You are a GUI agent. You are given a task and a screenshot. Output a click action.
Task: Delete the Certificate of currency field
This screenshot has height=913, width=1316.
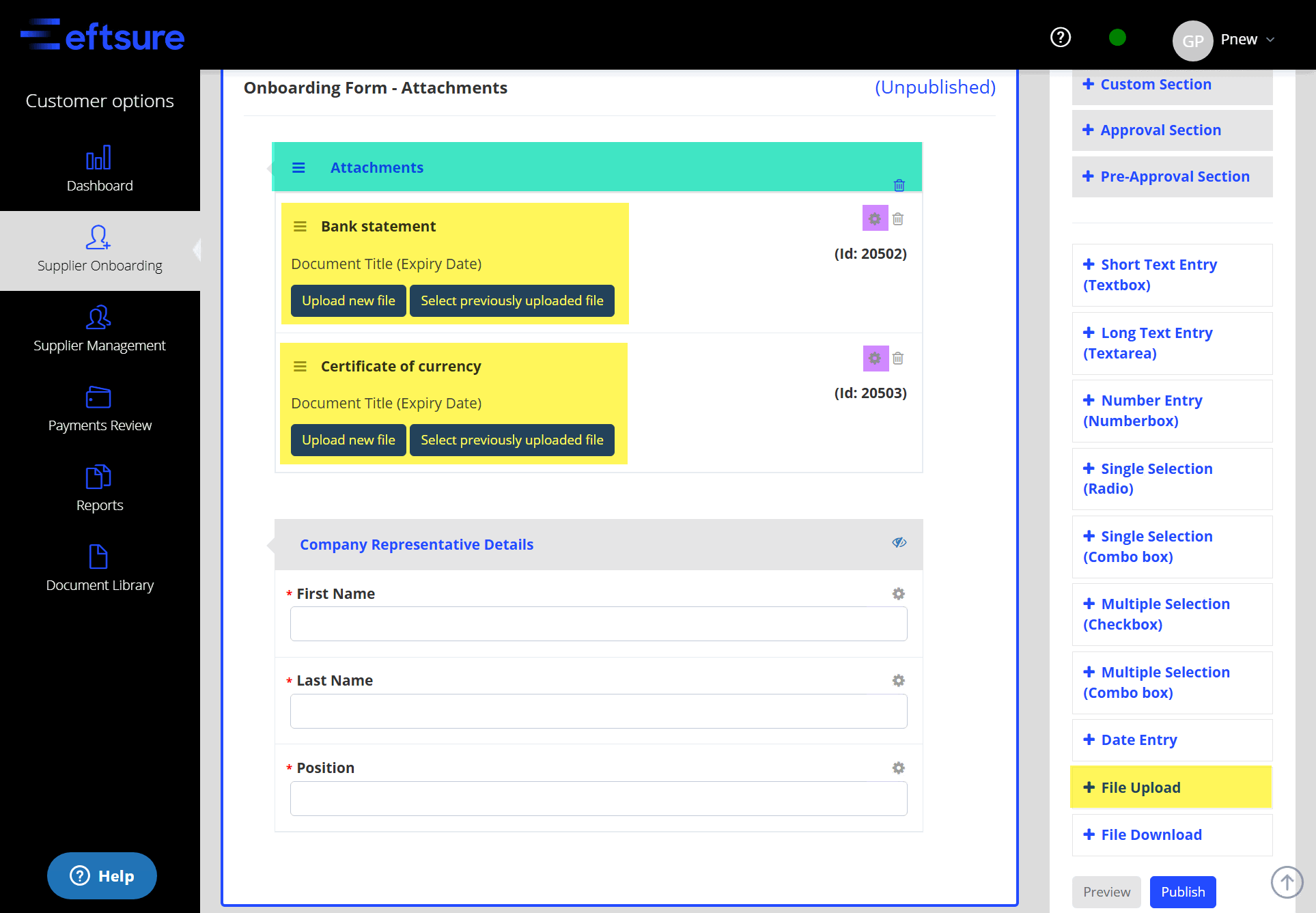coord(898,358)
